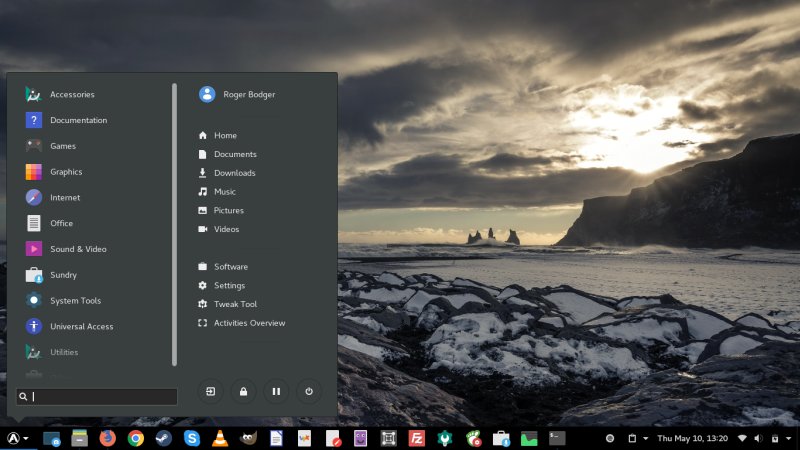
Task: Open Skype from the taskbar
Action: point(192,438)
